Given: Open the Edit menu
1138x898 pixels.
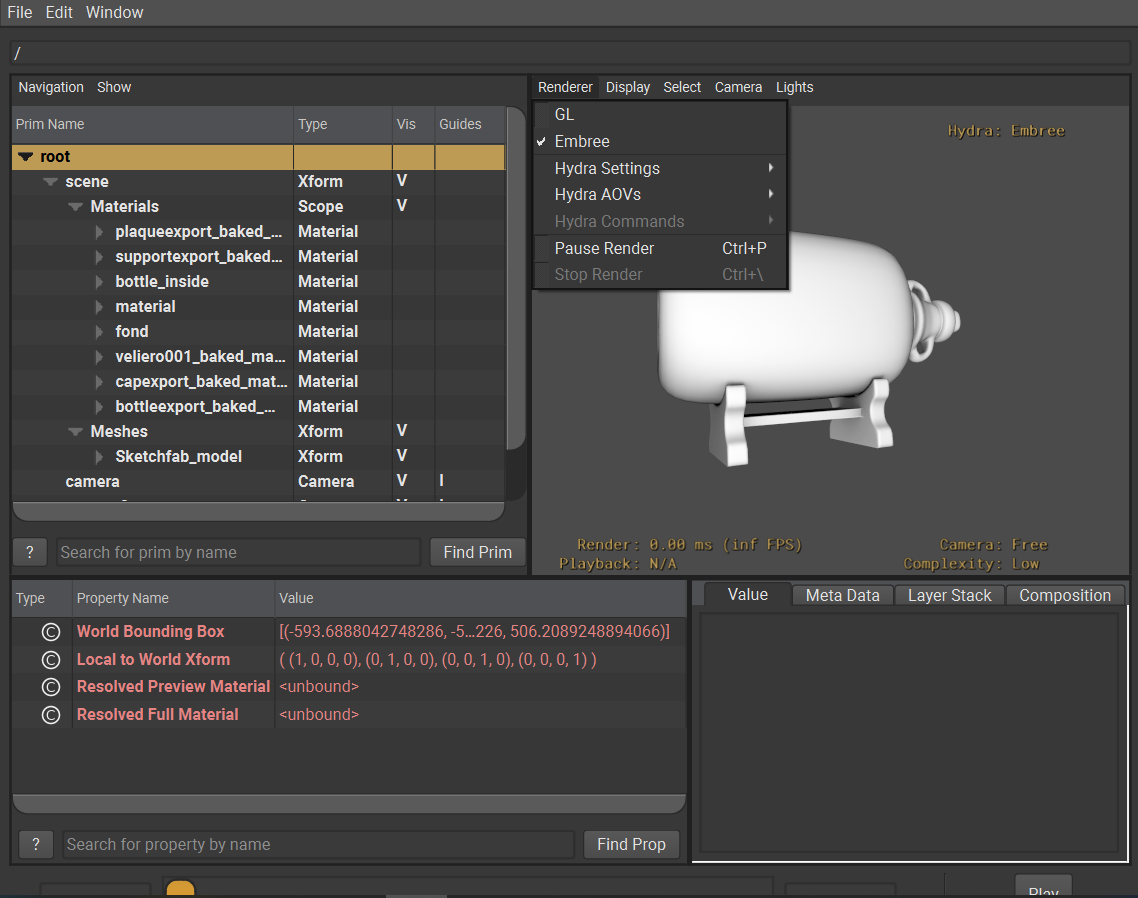Looking at the screenshot, I should [61, 12].
